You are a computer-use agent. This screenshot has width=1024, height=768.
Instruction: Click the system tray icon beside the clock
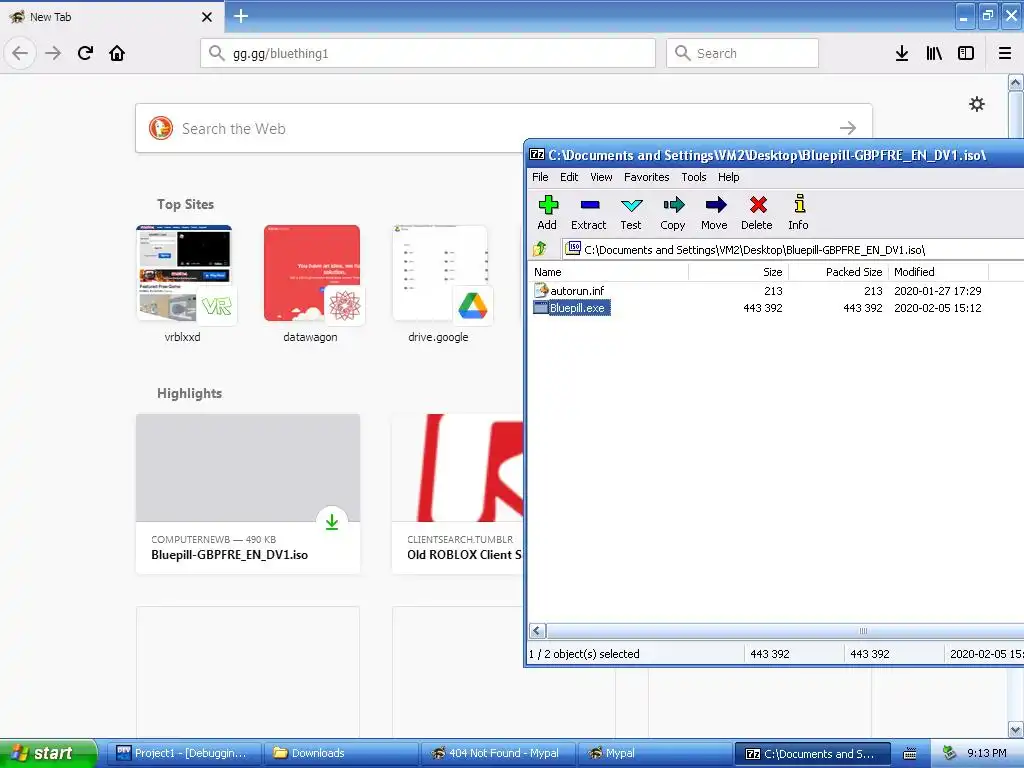click(950, 753)
